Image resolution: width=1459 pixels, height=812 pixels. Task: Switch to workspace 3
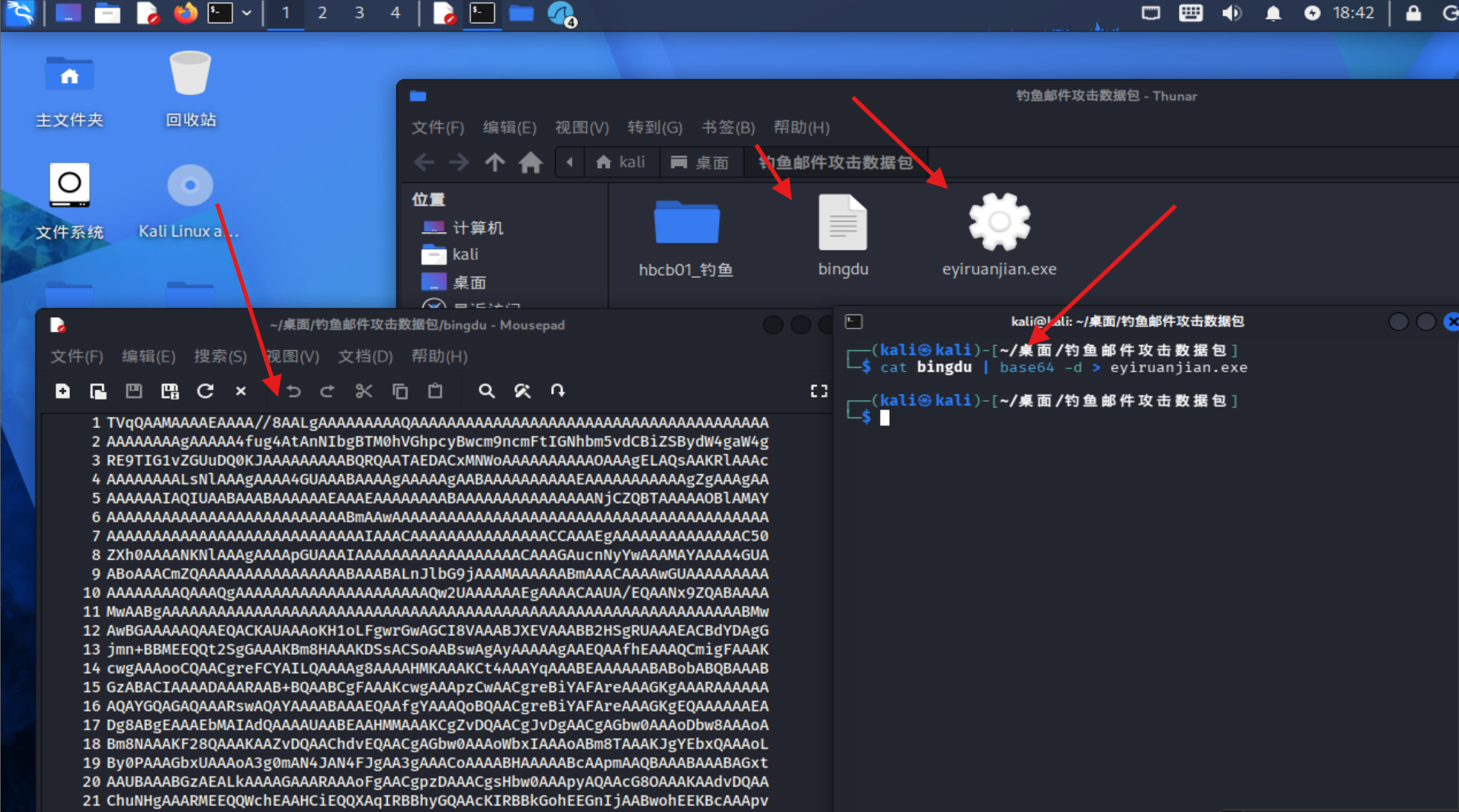359,13
